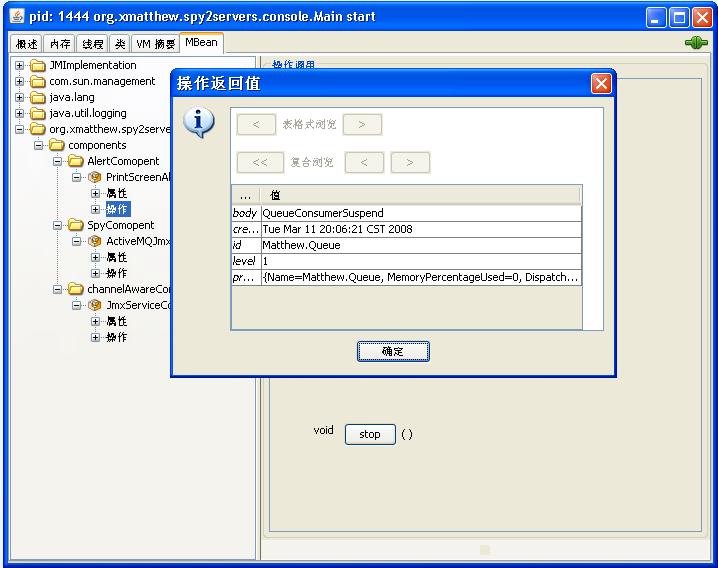The width and height of the screenshot is (718, 568).
Task: Switch to the 类 tab
Action: [x=120, y=44]
